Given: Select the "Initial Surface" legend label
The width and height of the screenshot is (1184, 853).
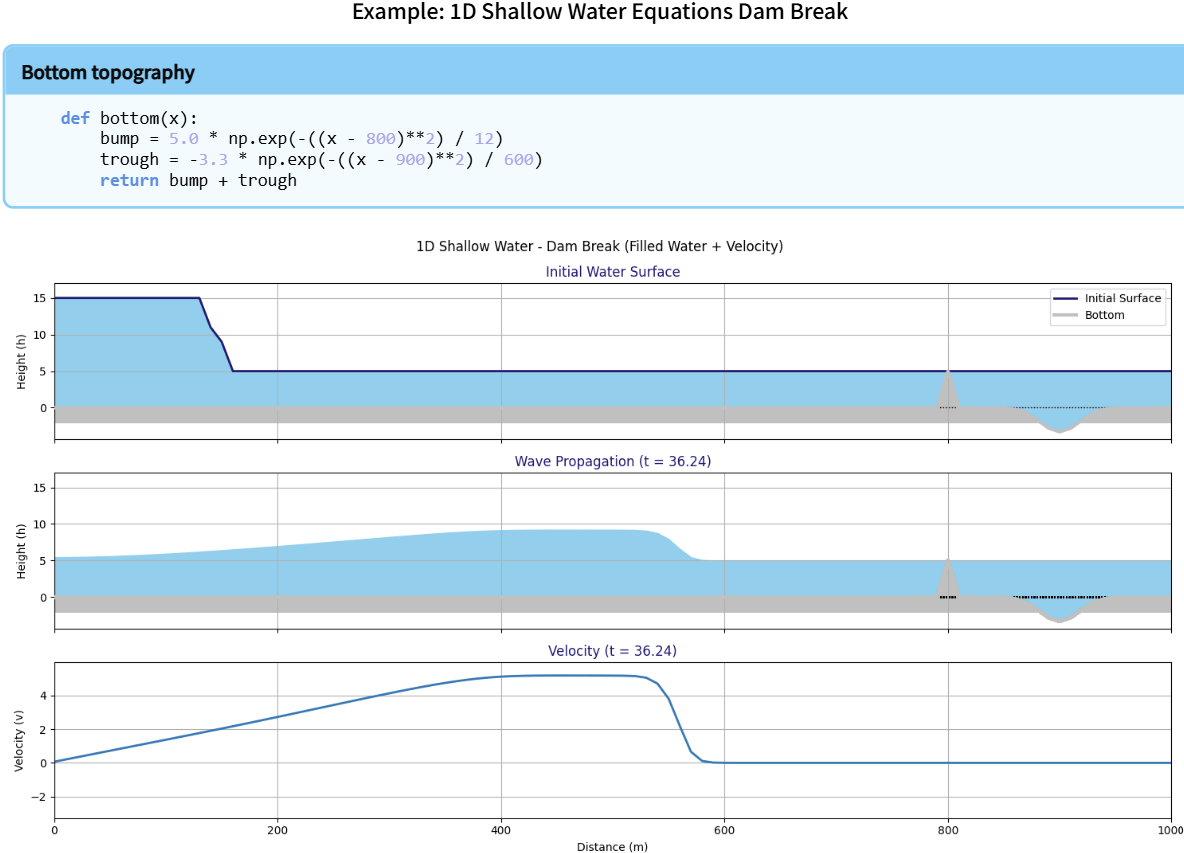Looking at the screenshot, I should point(1123,298).
